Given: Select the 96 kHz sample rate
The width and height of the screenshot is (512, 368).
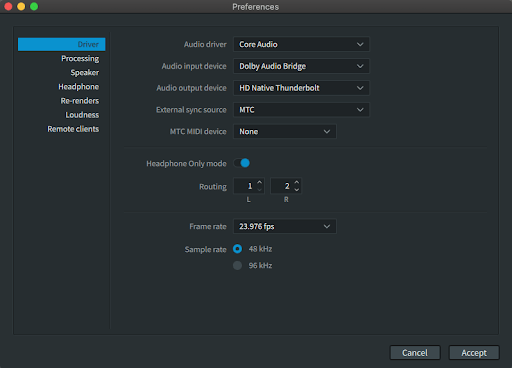Looking at the screenshot, I should (x=238, y=266).
